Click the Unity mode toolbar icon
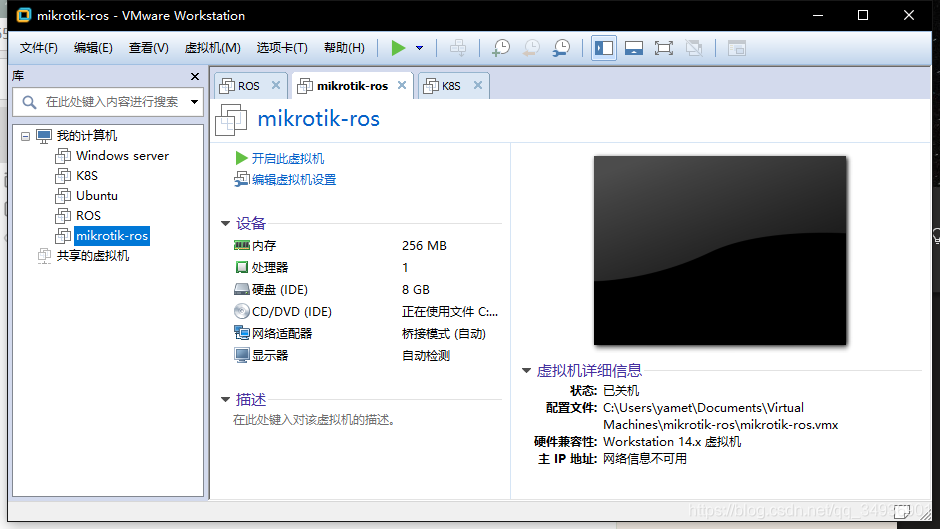The width and height of the screenshot is (940, 529). 694,48
